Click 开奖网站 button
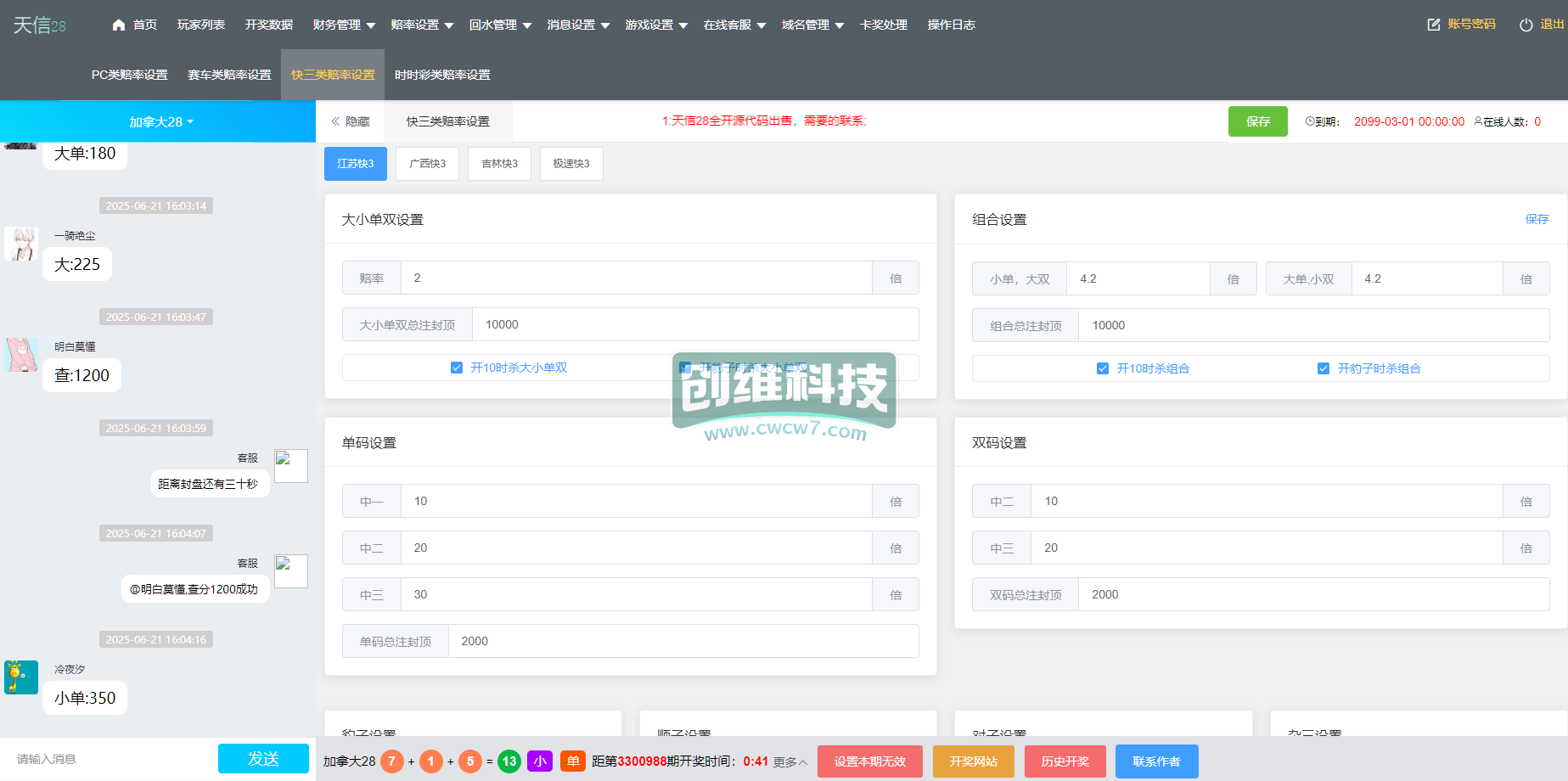The width and height of the screenshot is (1568, 781). (974, 761)
